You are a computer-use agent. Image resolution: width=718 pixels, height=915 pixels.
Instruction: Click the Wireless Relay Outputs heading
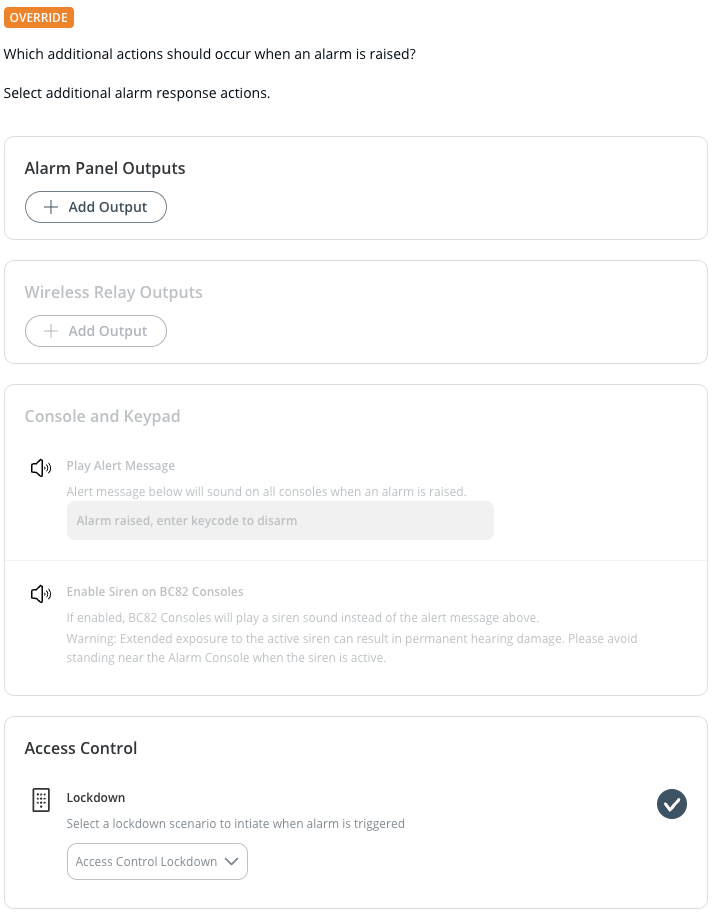[113, 292]
